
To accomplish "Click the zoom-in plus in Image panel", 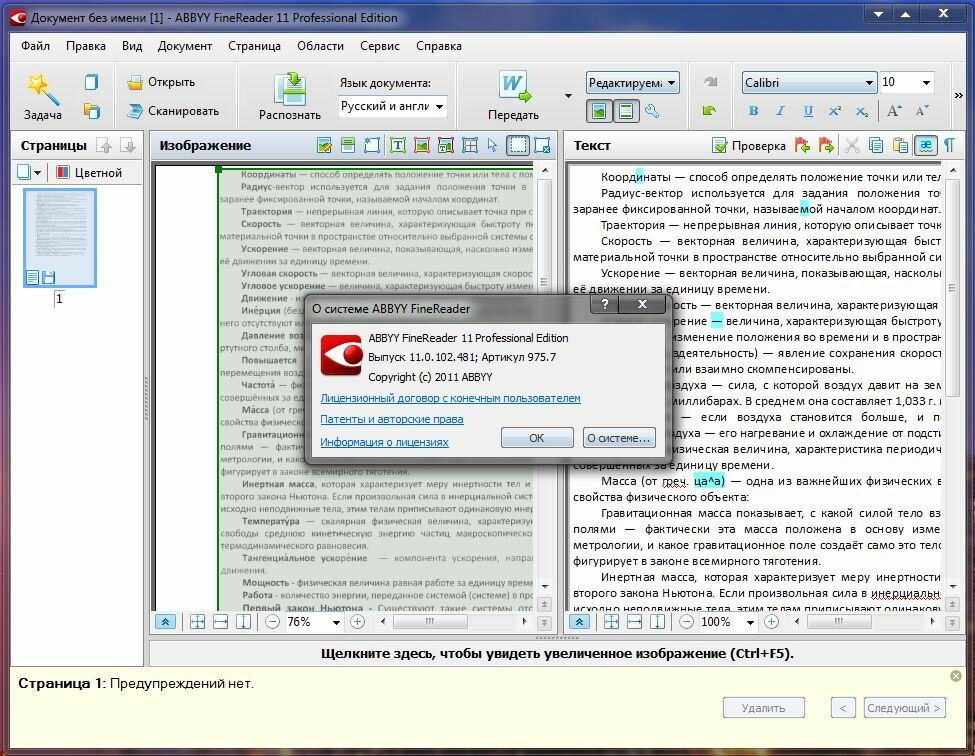I will (358, 622).
